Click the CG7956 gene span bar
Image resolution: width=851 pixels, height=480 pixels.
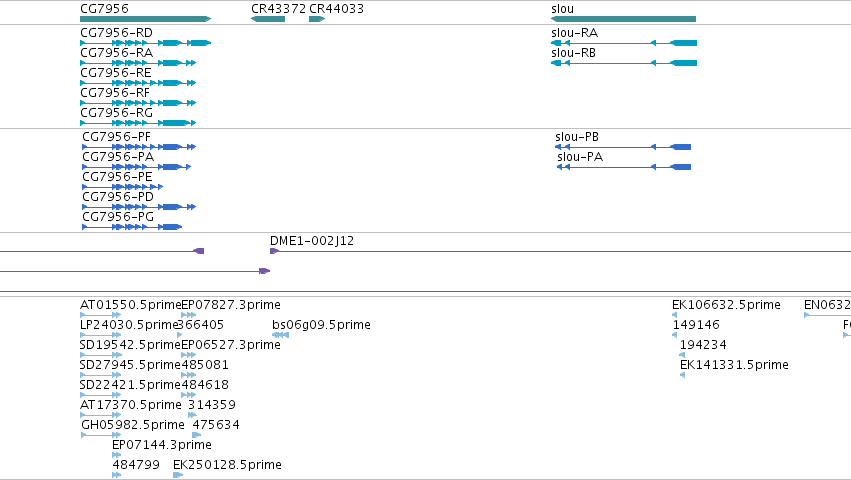145,19
